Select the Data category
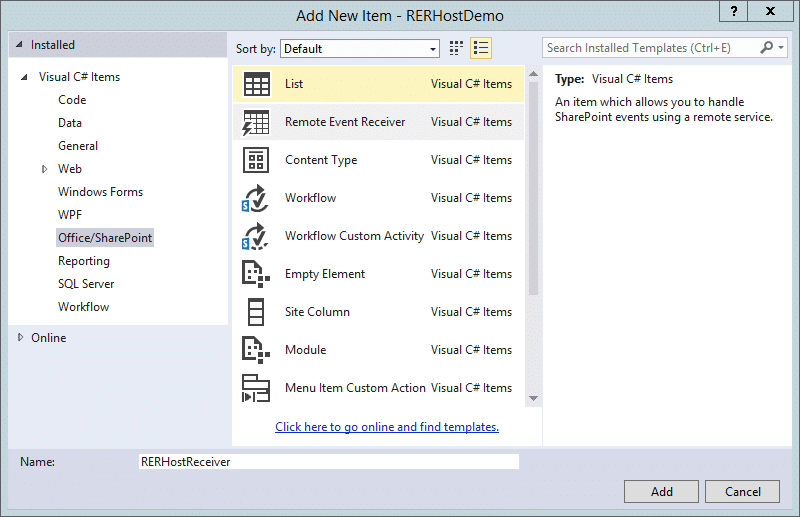The width and height of the screenshot is (800, 517). point(70,123)
